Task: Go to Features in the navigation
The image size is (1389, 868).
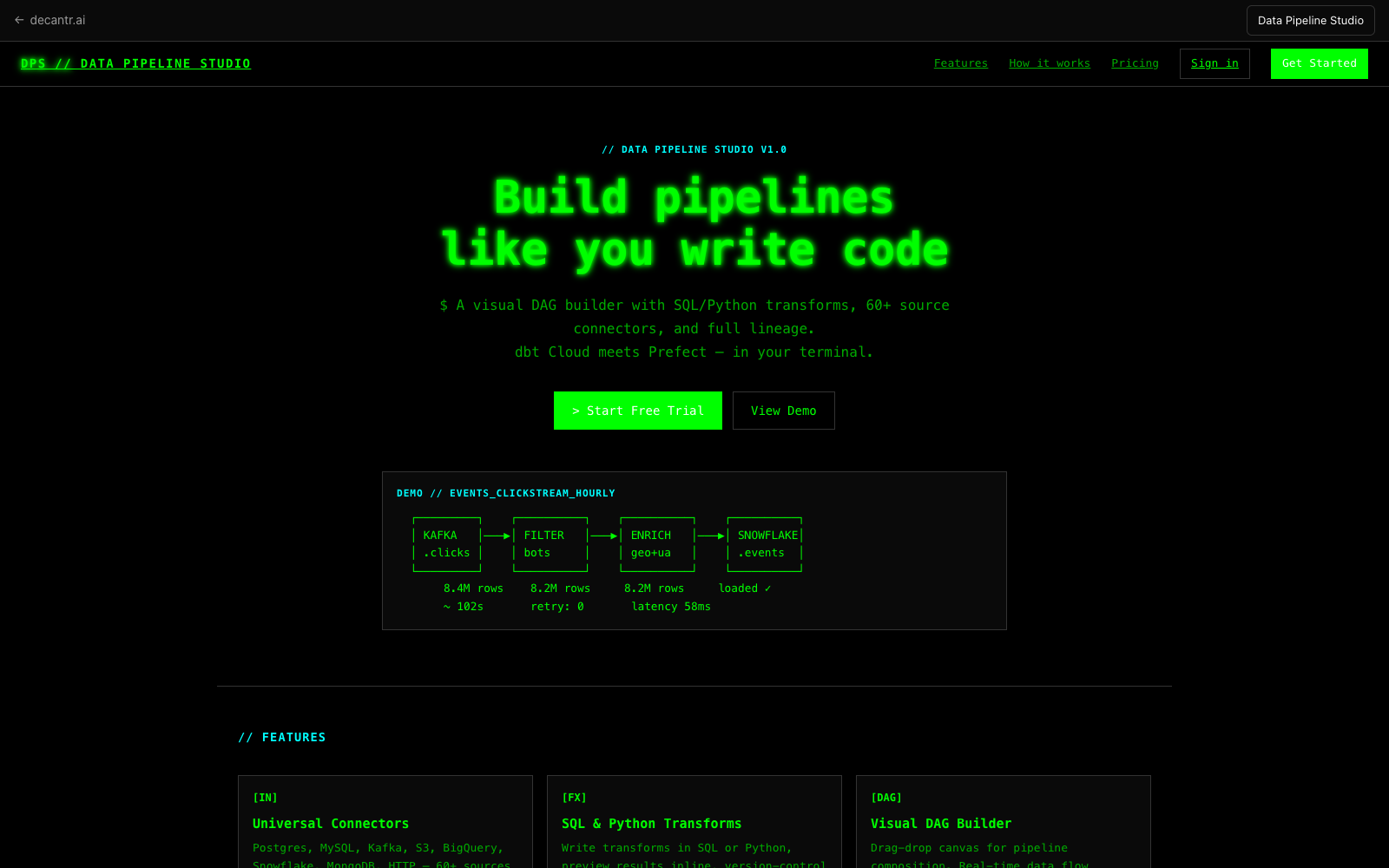Action: 960,63
